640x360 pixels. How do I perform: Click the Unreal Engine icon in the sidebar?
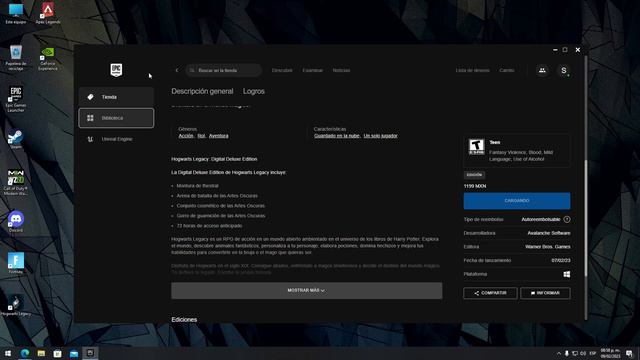pos(90,139)
